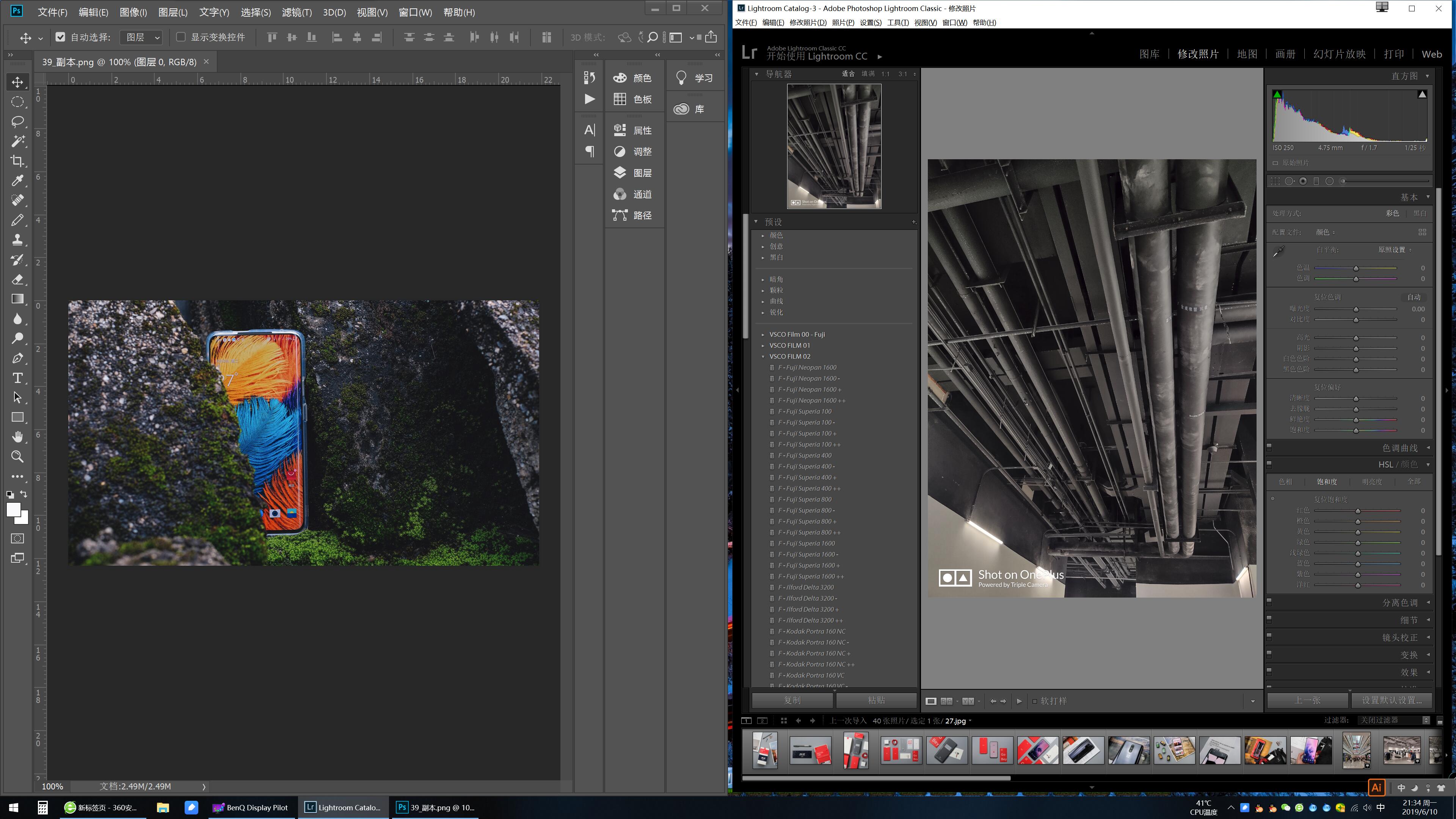Apply the Fuji Superia 400 preset
The width and height of the screenshot is (1456, 819).
tap(804, 455)
